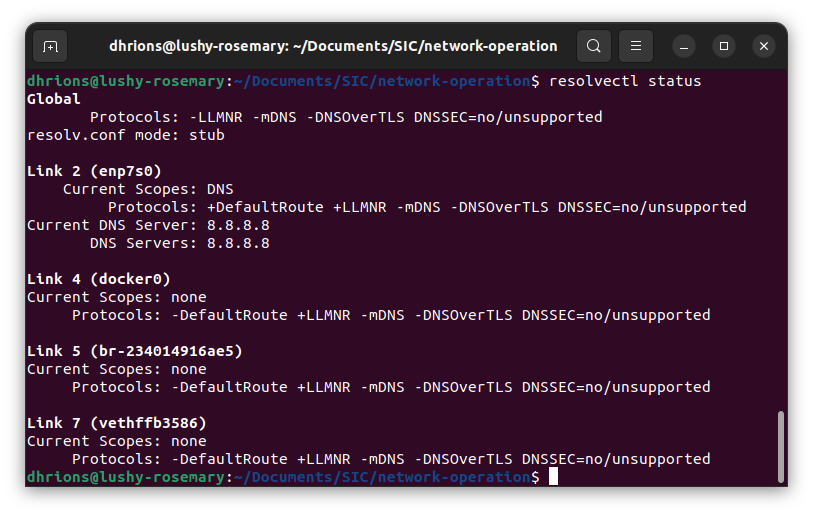Screen dimensions: 813x515
Task: Click the cursor block at bottom prompt
Action: pyautogui.click(x=553, y=477)
